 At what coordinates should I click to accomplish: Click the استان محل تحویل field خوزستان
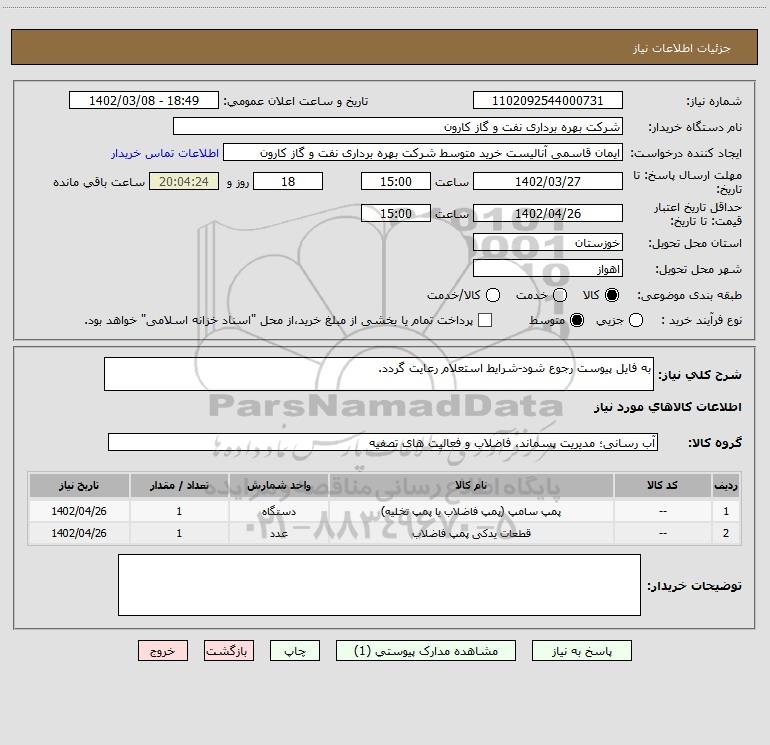(548, 243)
